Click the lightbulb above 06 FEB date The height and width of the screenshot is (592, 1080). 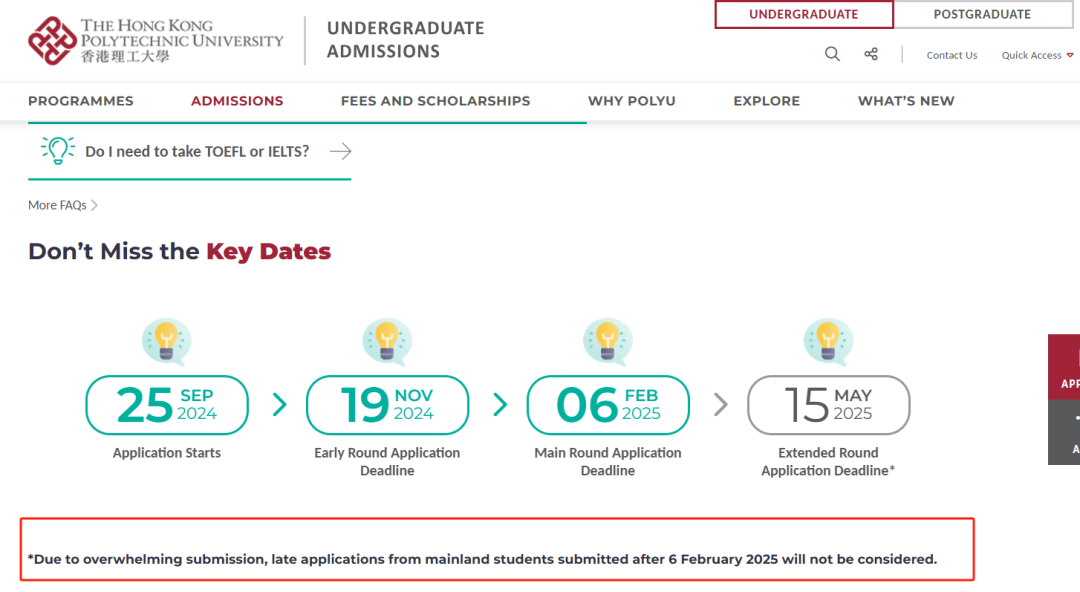[x=608, y=341]
